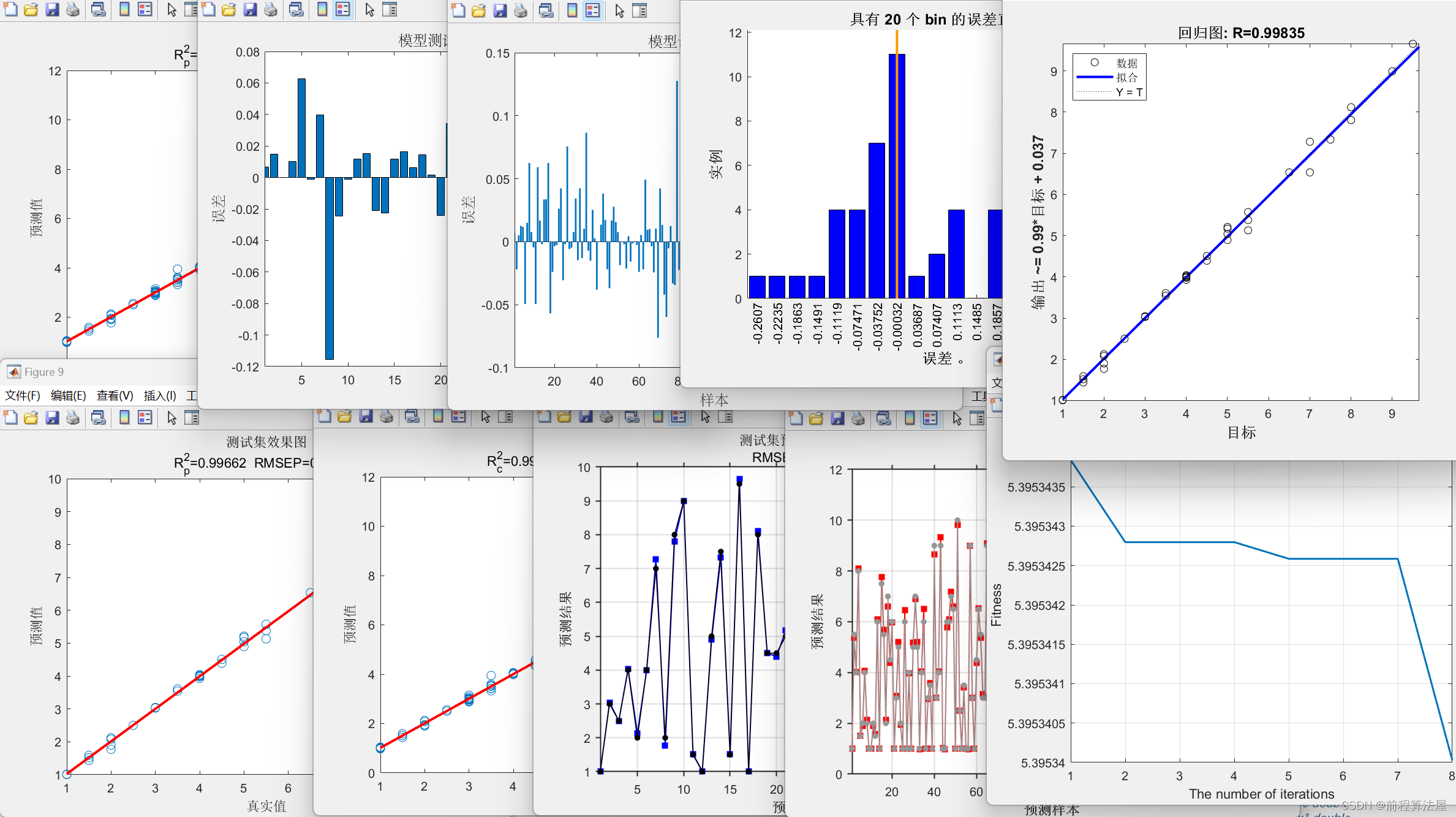Screen dimensions: 1456x817
Task: Print Figure 9 using printer icon
Action: [x=73, y=418]
